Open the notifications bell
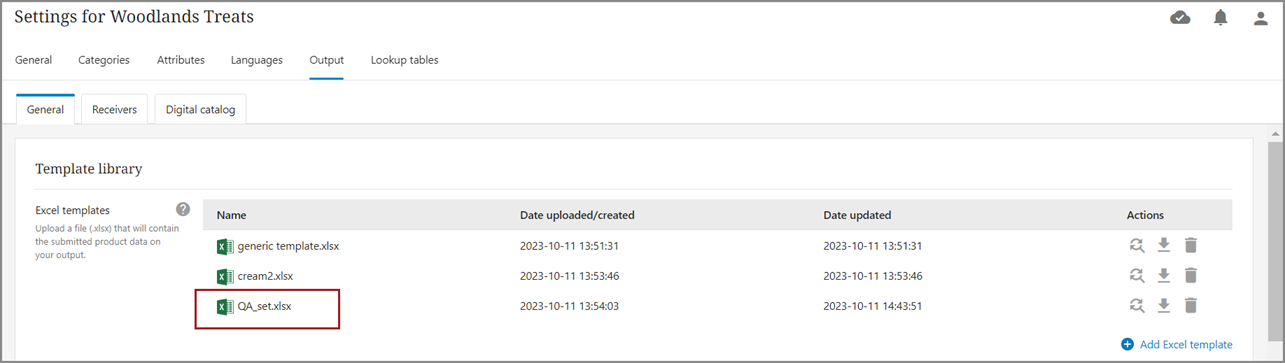This screenshot has width=1285, height=363. click(1220, 18)
